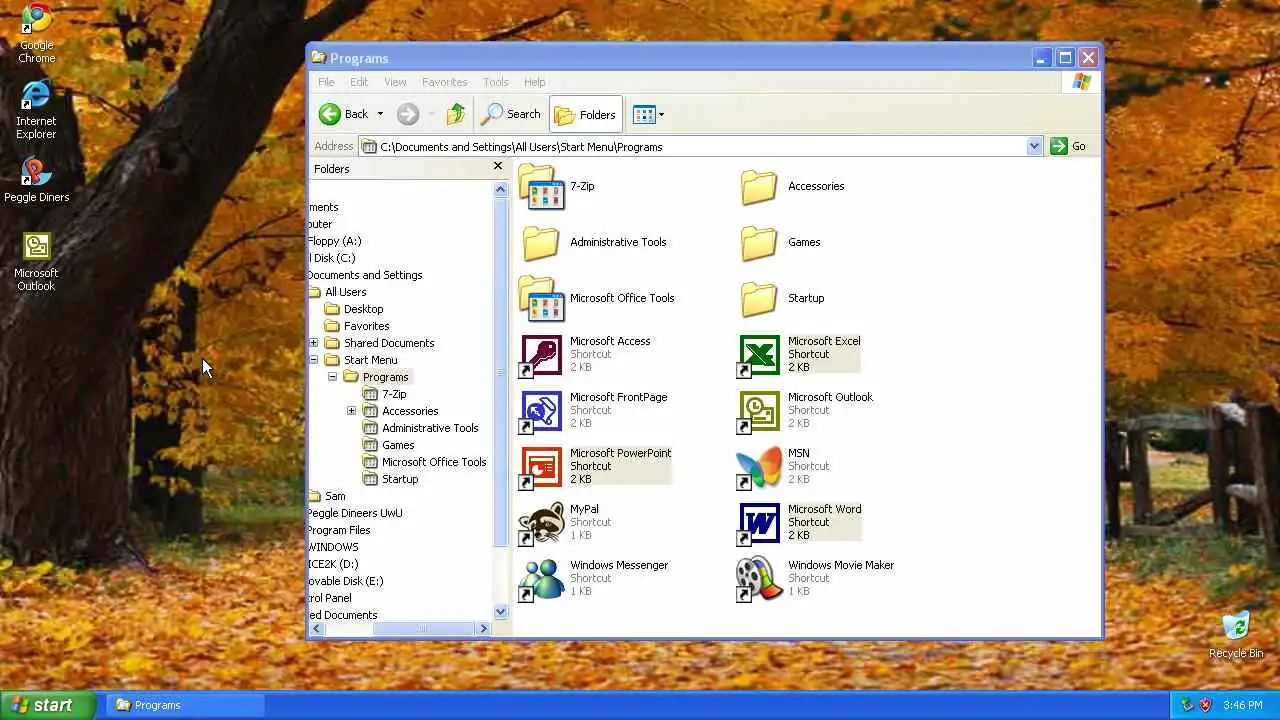This screenshot has height=720, width=1280.
Task: Select the Microsoft Office Tools folder icon in file pane
Action: pyautogui.click(x=541, y=299)
